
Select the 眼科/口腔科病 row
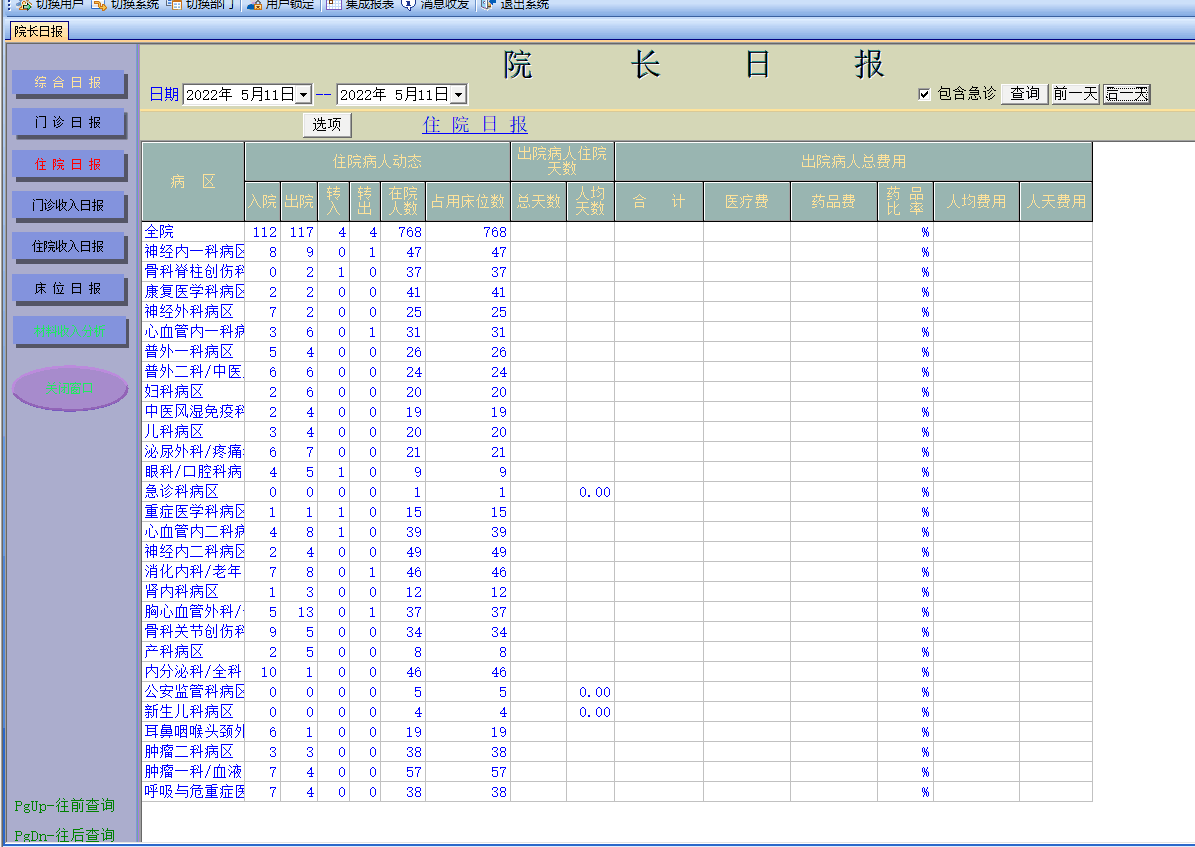617,472
